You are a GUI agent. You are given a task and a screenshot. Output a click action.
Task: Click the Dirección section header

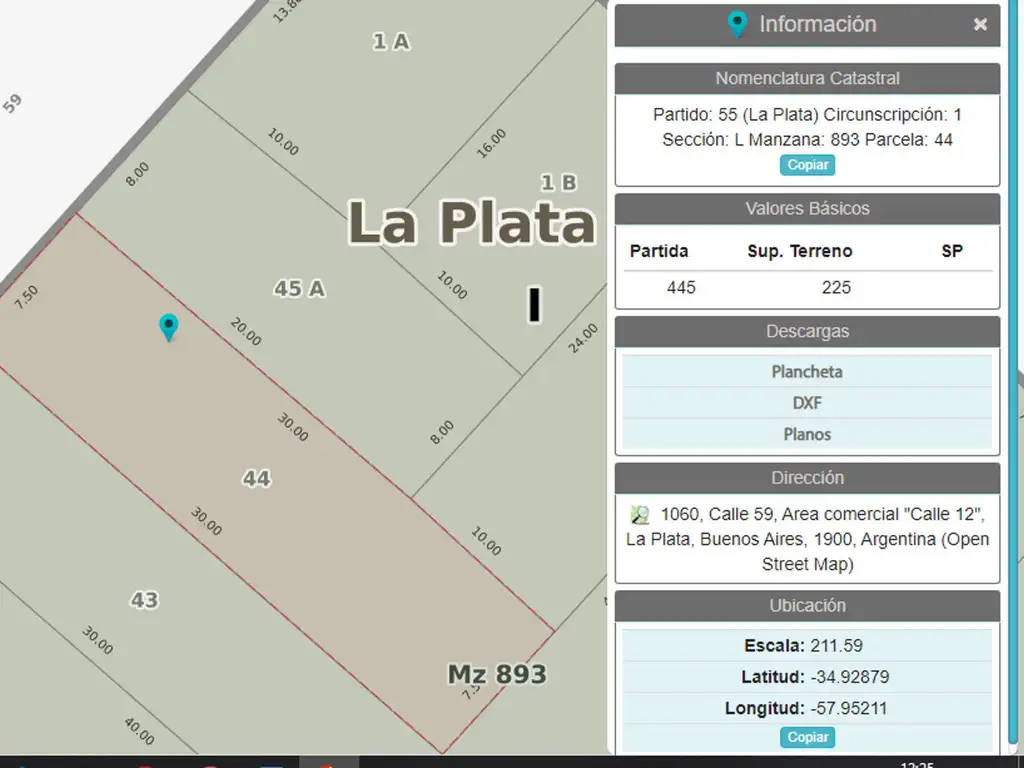tap(807, 478)
